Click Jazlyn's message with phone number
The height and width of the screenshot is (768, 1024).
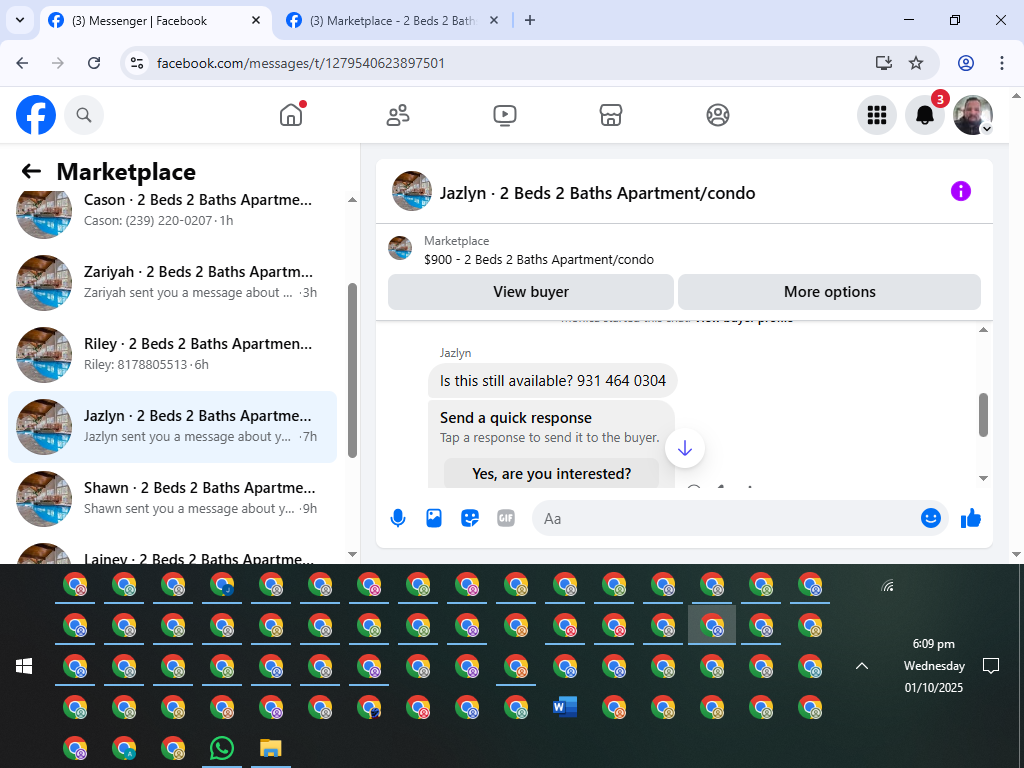pyautogui.click(x=552, y=381)
